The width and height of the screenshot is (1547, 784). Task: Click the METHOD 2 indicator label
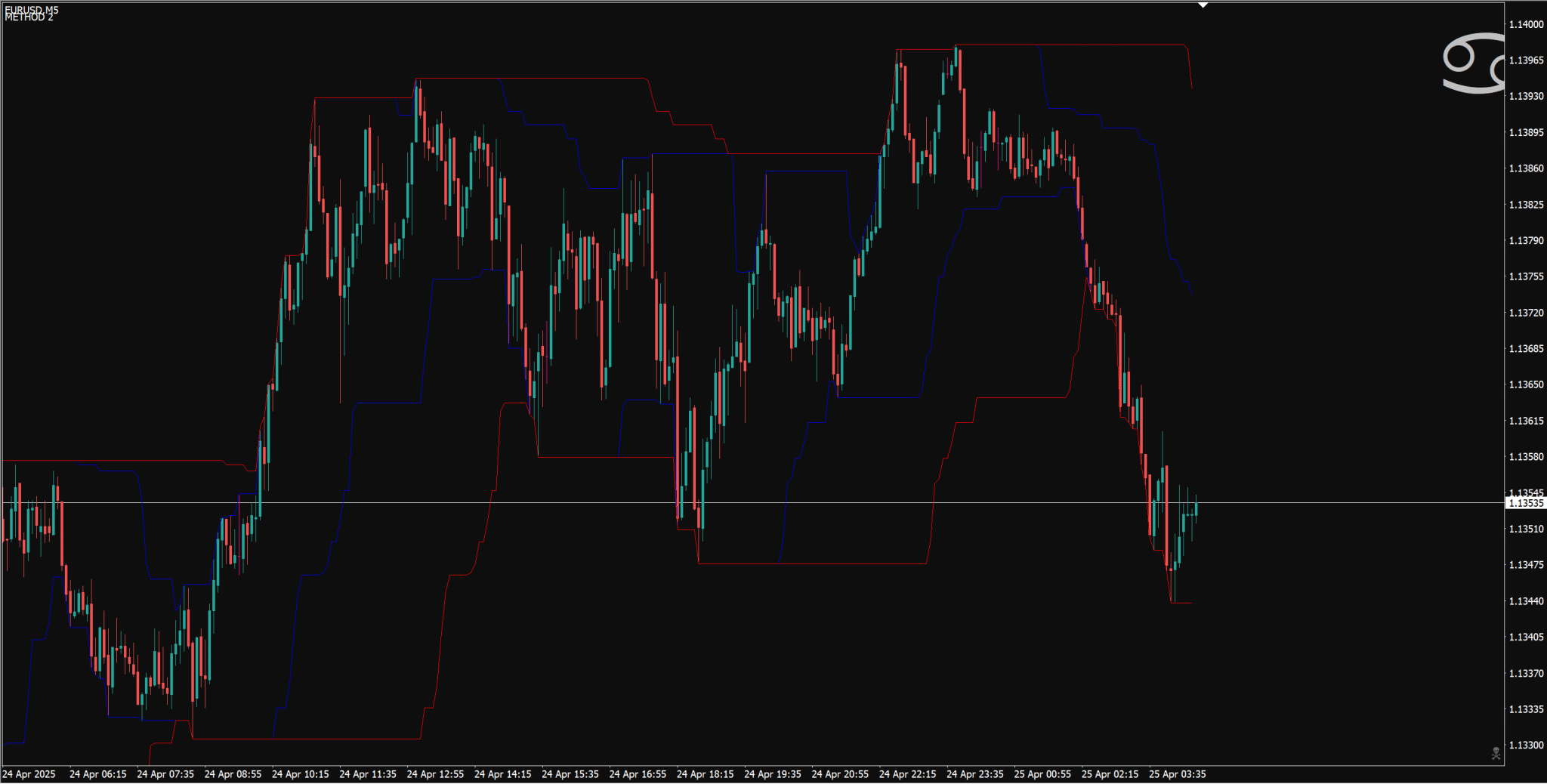(29, 17)
